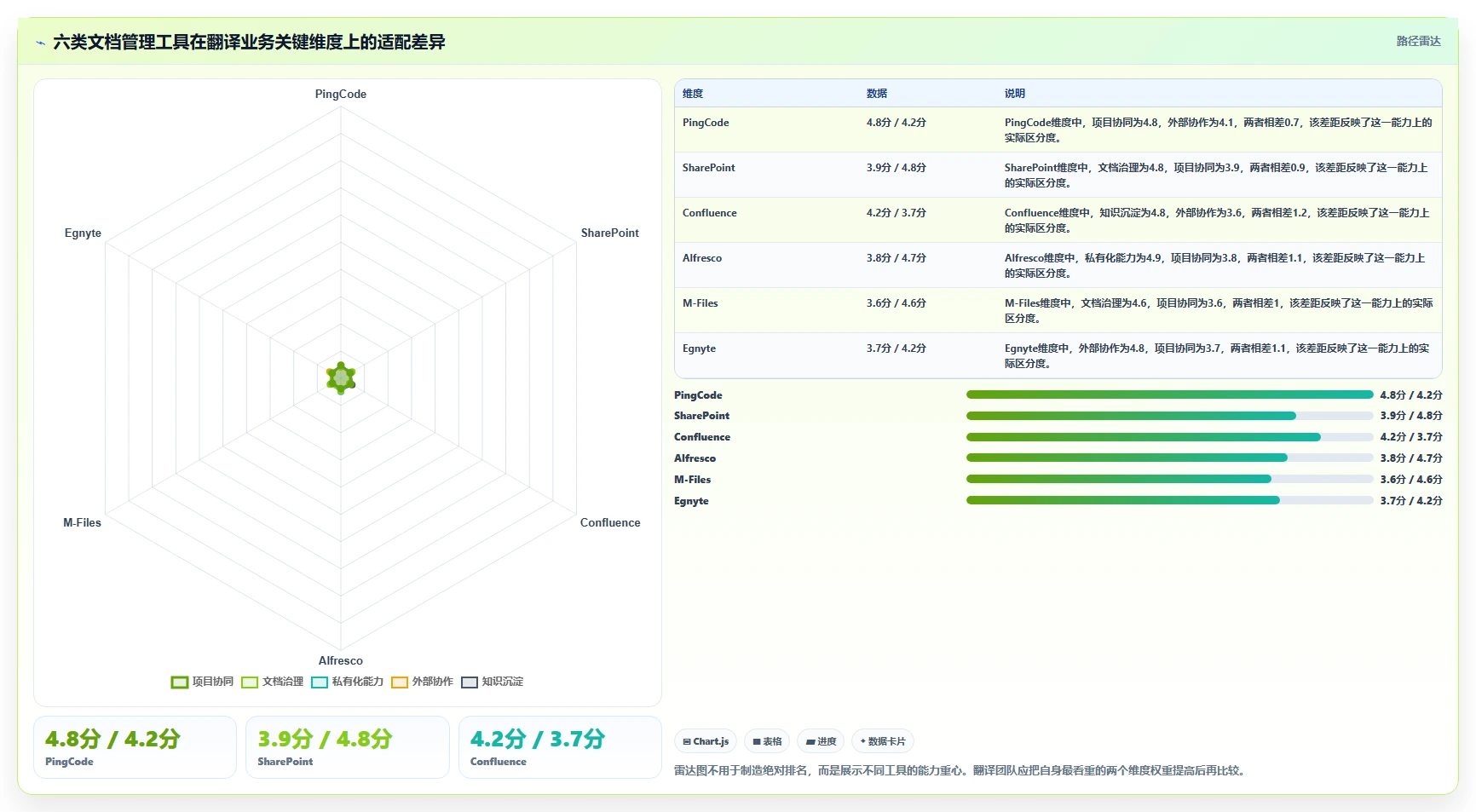Screen dimensions: 1476x812
Task: Click the PingCode radar axis label
Action: click(x=341, y=94)
